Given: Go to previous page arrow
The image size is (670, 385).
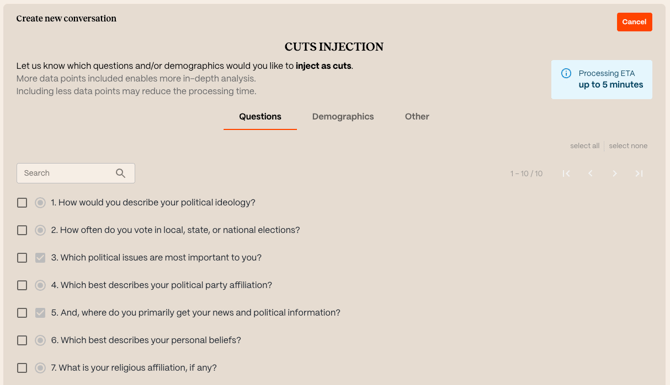Looking at the screenshot, I should (591, 173).
